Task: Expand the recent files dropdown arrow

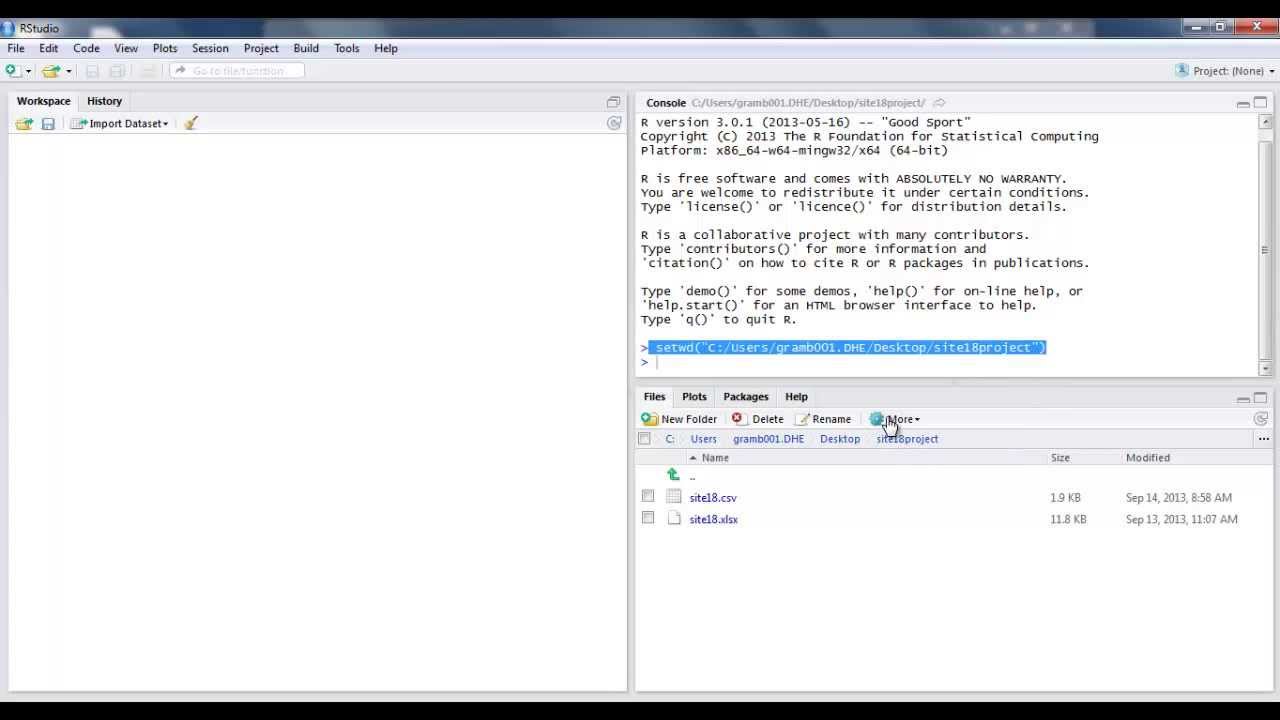Action: (69, 71)
